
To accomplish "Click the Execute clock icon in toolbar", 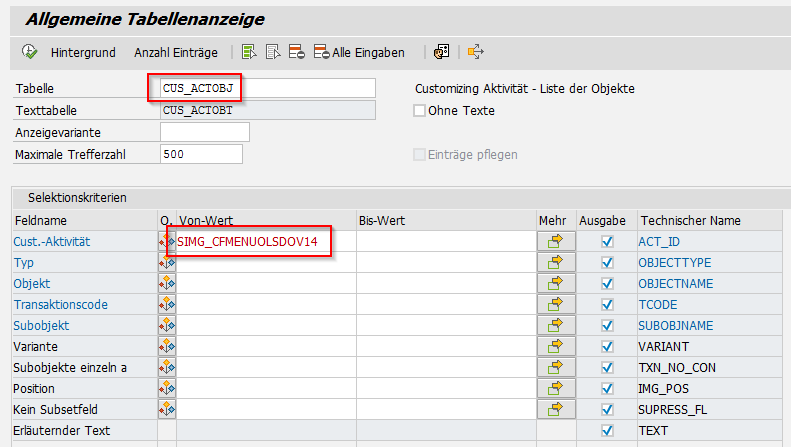I will pyautogui.click(x=29, y=51).
